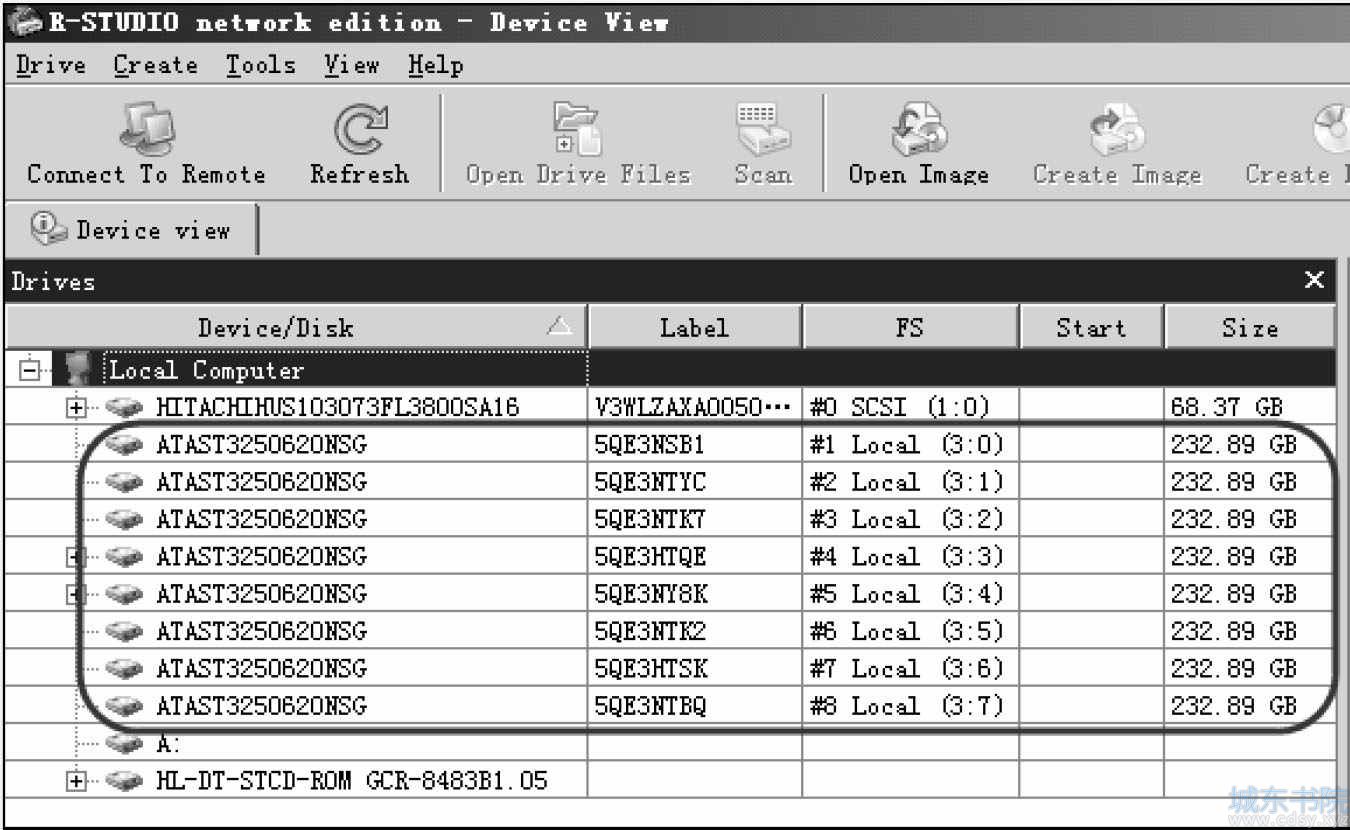Click the #2 Local (3:1) cell

tap(910, 482)
